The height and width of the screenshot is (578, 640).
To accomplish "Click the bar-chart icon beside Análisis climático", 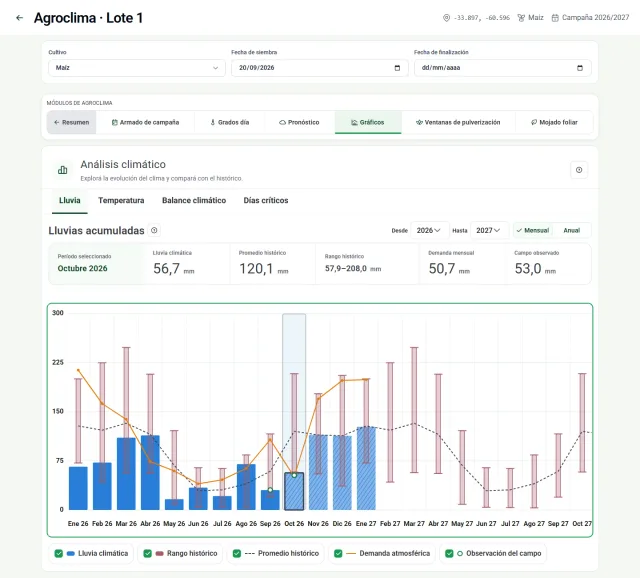I will coord(62,170).
